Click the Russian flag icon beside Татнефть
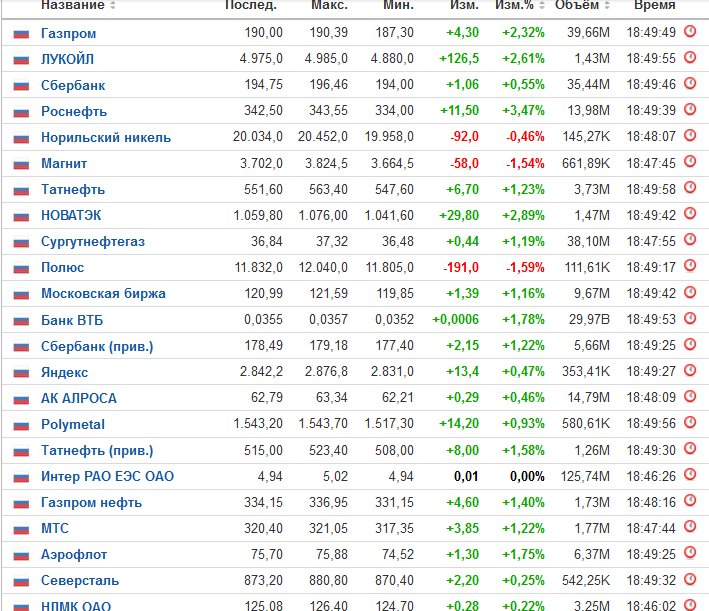709x611 pixels. click(x=21, y=190)
